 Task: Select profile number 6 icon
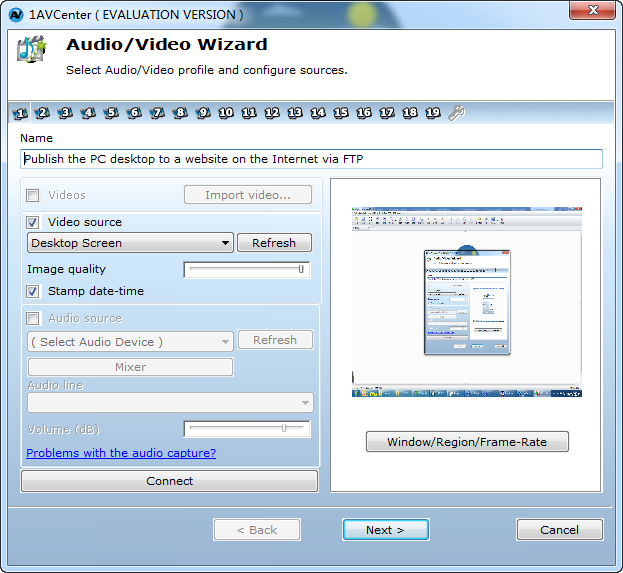[x=134, y=113]
